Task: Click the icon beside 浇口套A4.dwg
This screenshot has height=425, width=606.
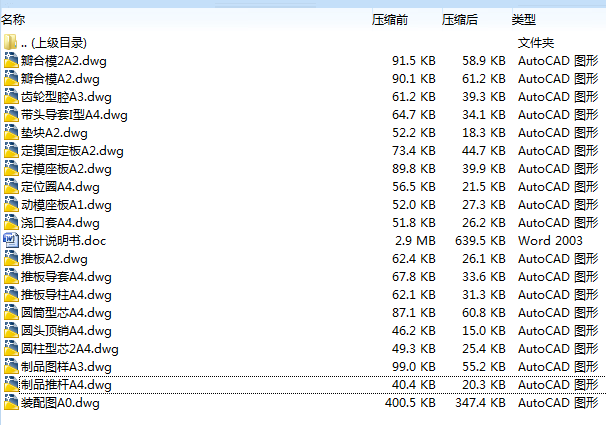Action: [x=11, y=223]
